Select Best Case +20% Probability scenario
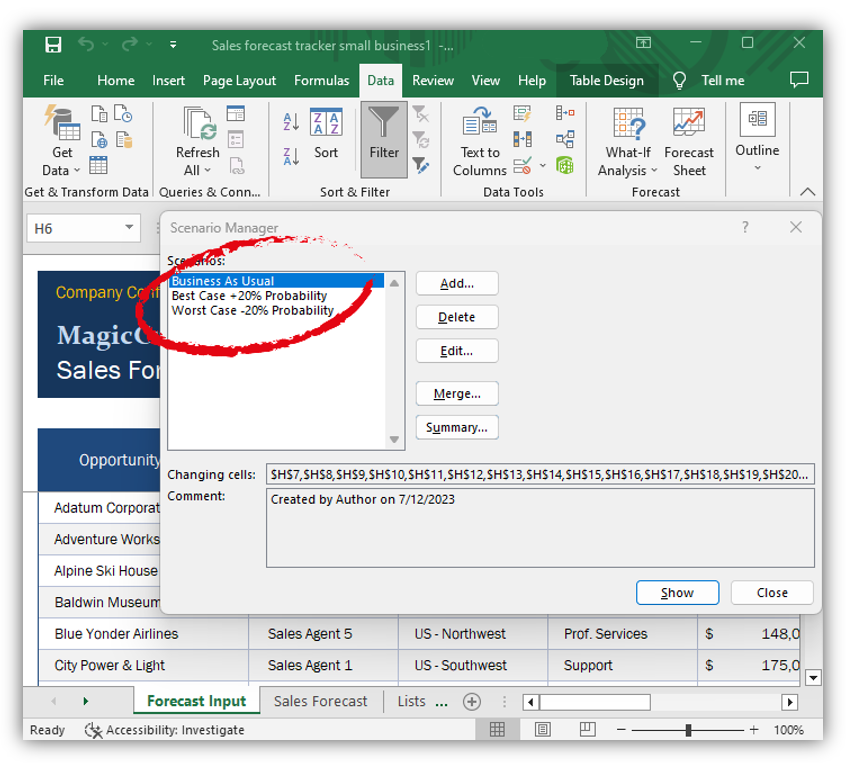This screenshot has height=767, width=846. click(x=276, y=296)
